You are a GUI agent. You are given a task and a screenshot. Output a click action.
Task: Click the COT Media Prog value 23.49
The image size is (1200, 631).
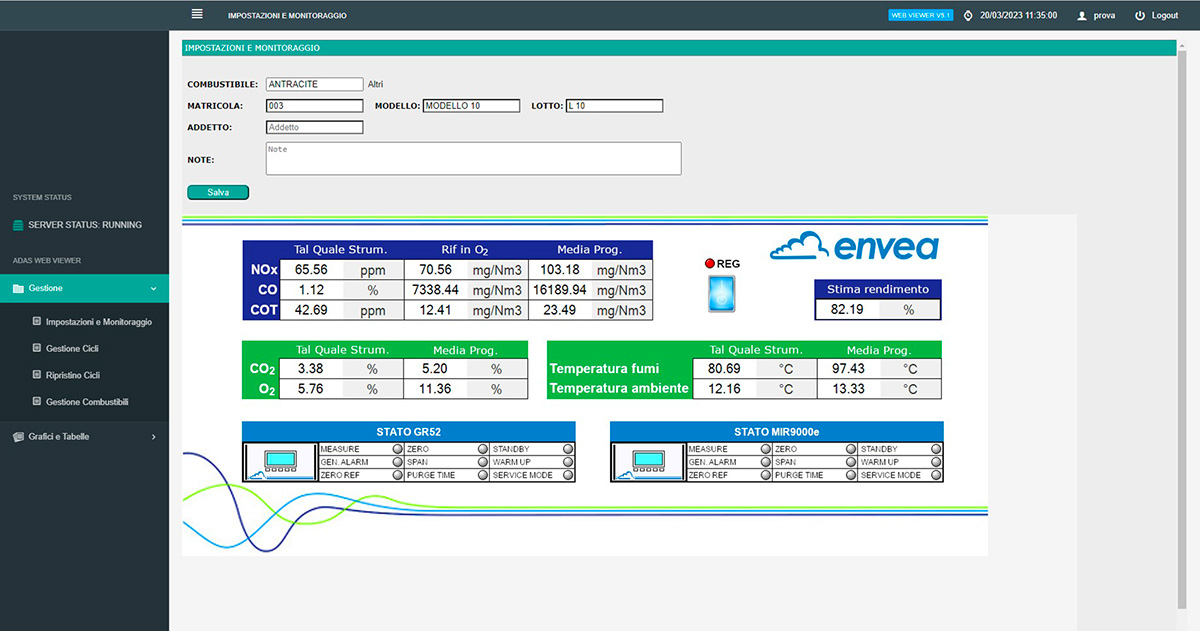pyautogui.click(x=561, y=310)
